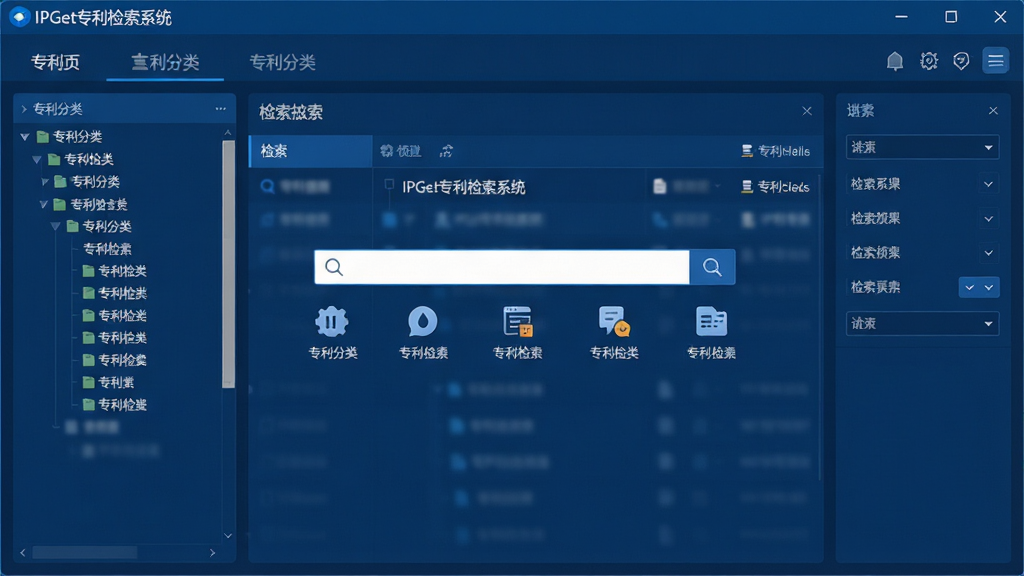Open the last shortcut icon shaped like a document sheet

[711, 321]
